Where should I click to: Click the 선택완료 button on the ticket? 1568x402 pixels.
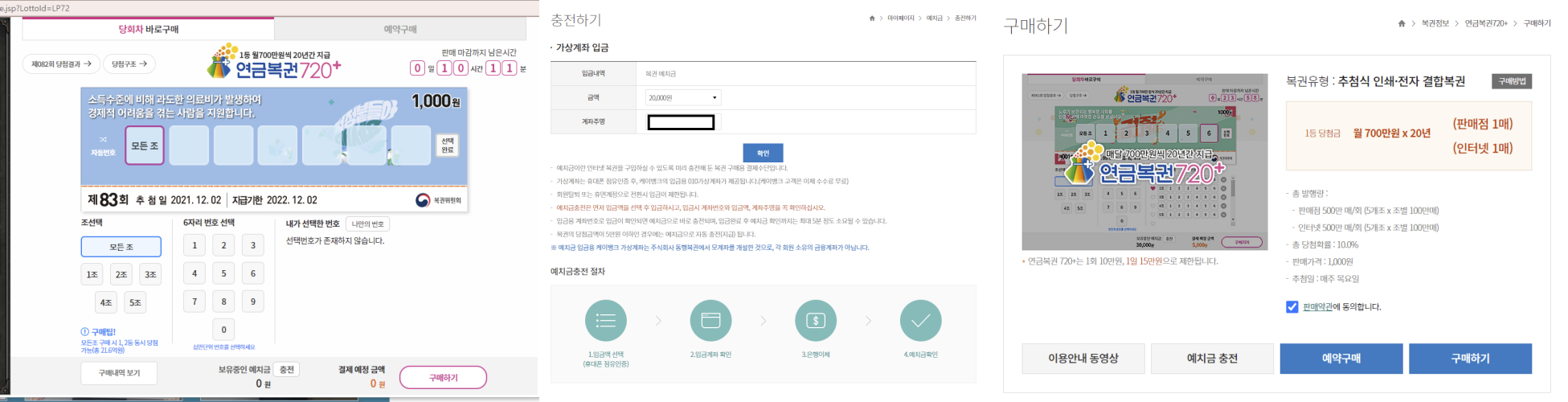pyautogui.click(x=448, y=145)
